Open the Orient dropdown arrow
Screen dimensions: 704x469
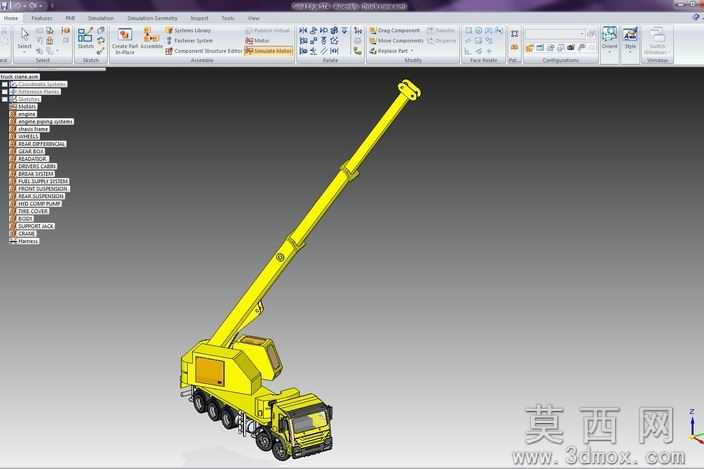[609, 53]
